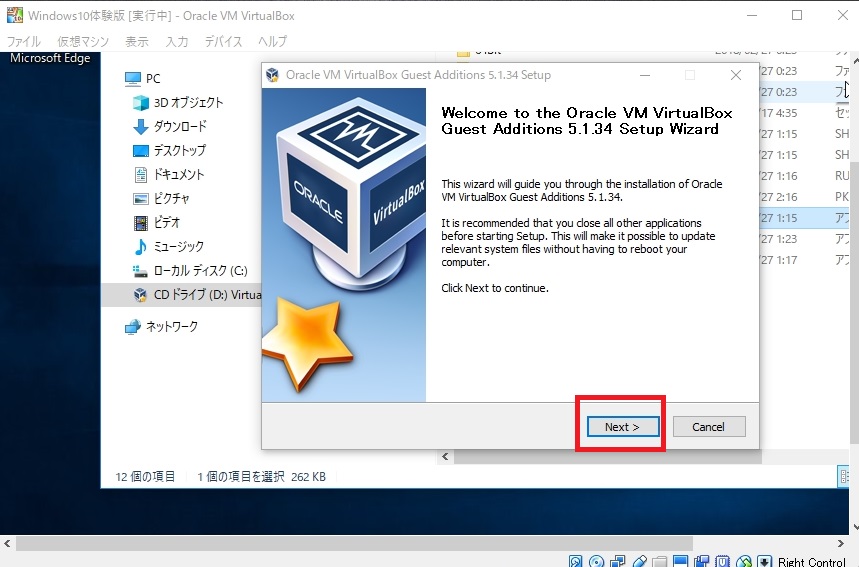The height and width of the screenshot is (567, 859).
Task: Click the VM vertical scrollbar down arrow
Action: [855, 528]
